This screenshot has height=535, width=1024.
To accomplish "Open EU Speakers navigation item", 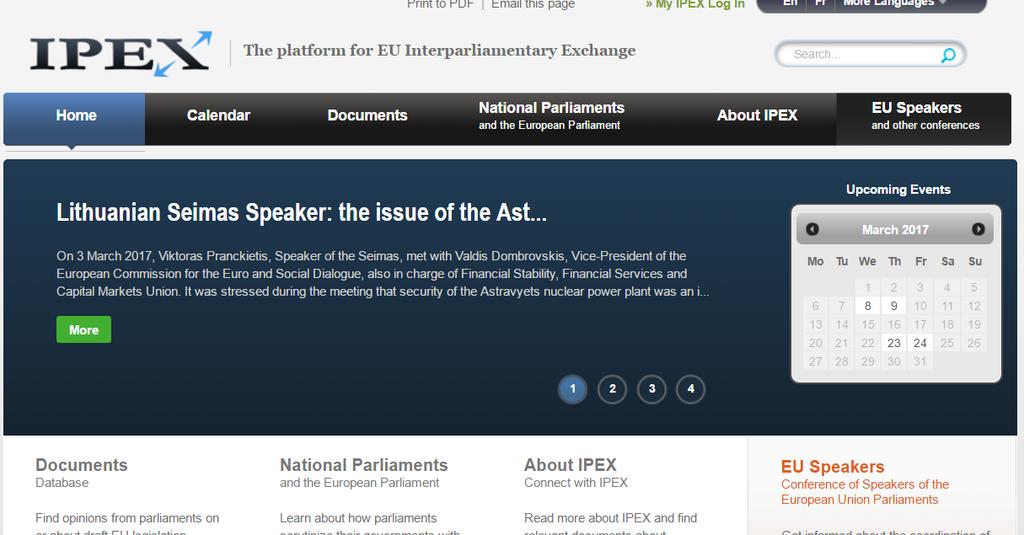I will pyautogui.click(x=925, y=118).
